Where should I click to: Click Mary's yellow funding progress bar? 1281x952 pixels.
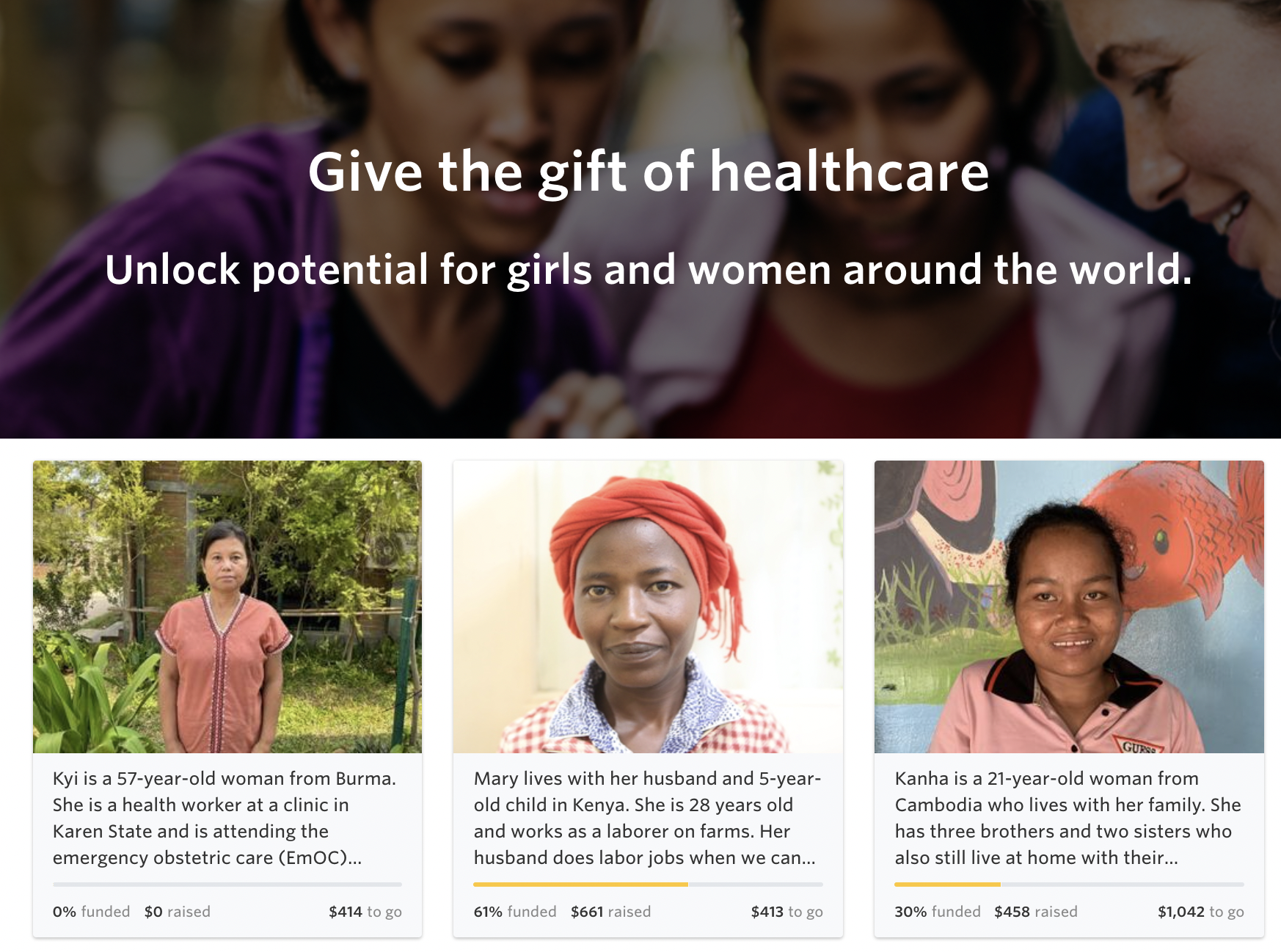[580, 885]
